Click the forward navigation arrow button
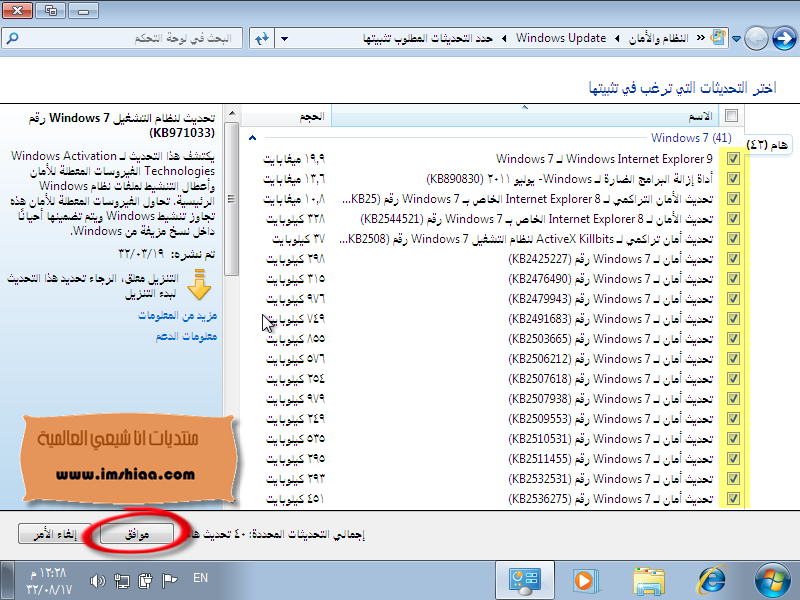This screenshot has width=800, height=600. [x=784, y=38]
